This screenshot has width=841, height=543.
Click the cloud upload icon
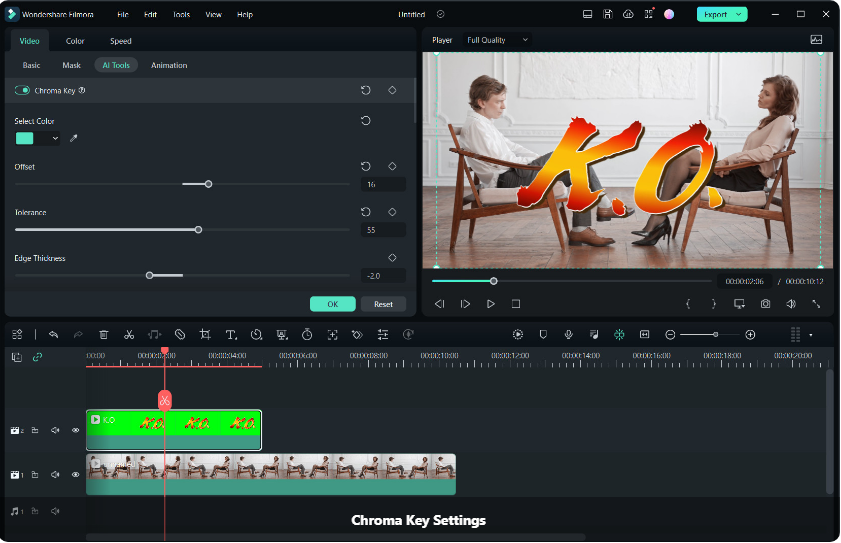[x=628, y=14]
